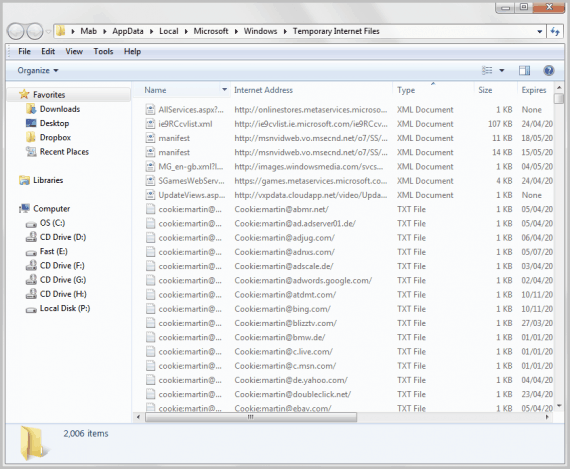The width and height of the screenshot is (570, 469).
Task: Open the Tools menu
Action: pyautogui.click(x=103, y=52)
